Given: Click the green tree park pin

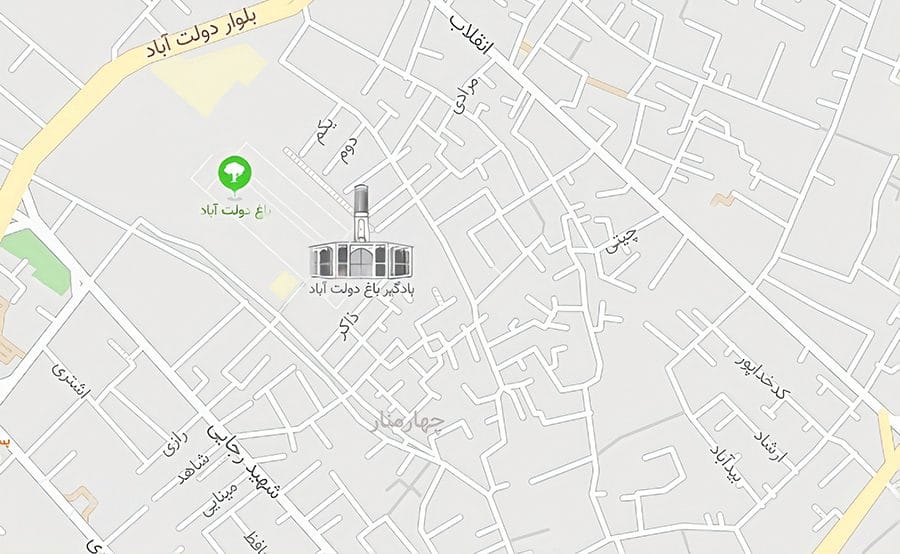Looking at the screenshot, I should [235, 175].
